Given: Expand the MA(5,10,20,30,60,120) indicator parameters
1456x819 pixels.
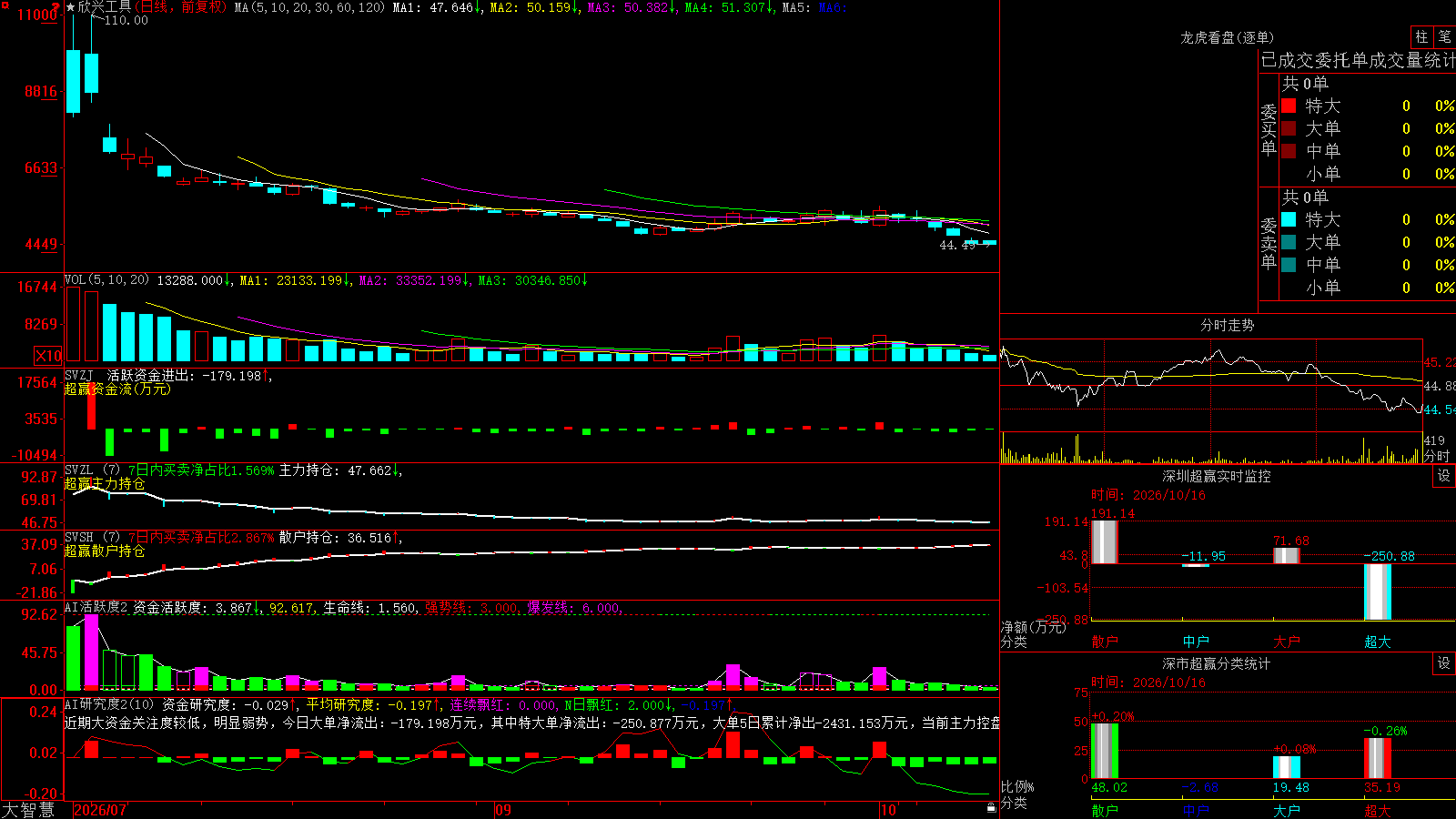Looking at the screenshot, I should tap(310, 7).
